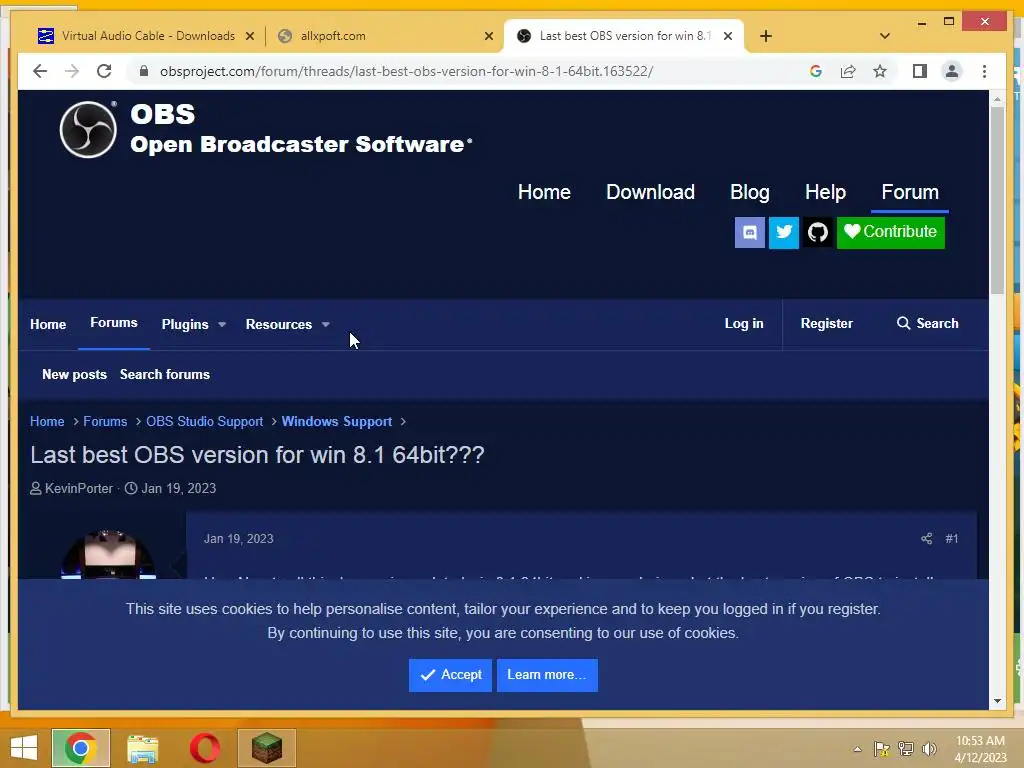Click the New posts link
Screen dimensions: 1024x768
(74, 375)
